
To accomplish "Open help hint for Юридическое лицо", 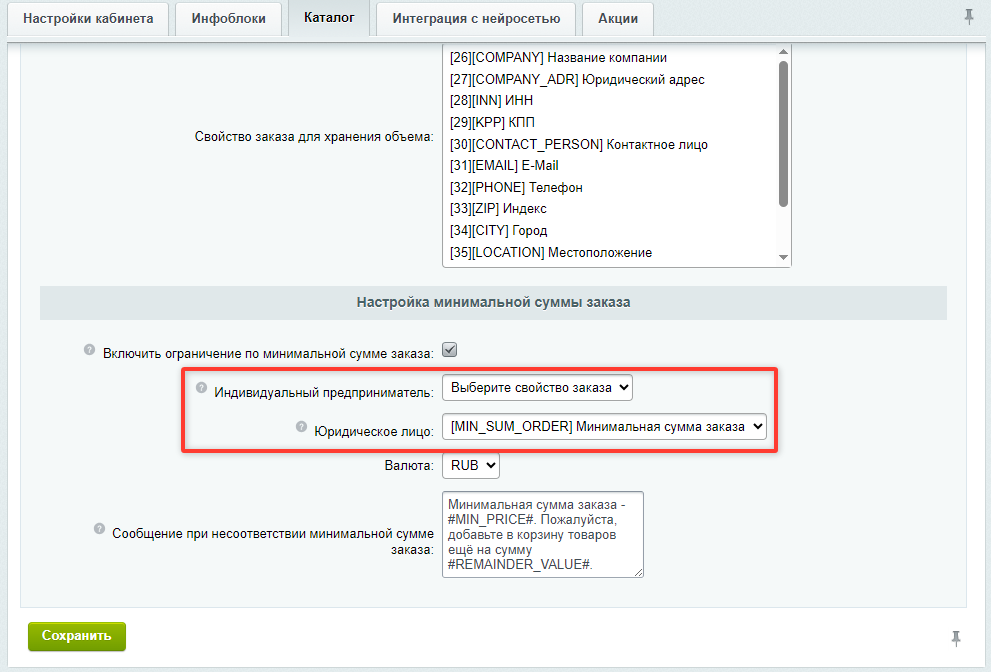I will point(301,427).
